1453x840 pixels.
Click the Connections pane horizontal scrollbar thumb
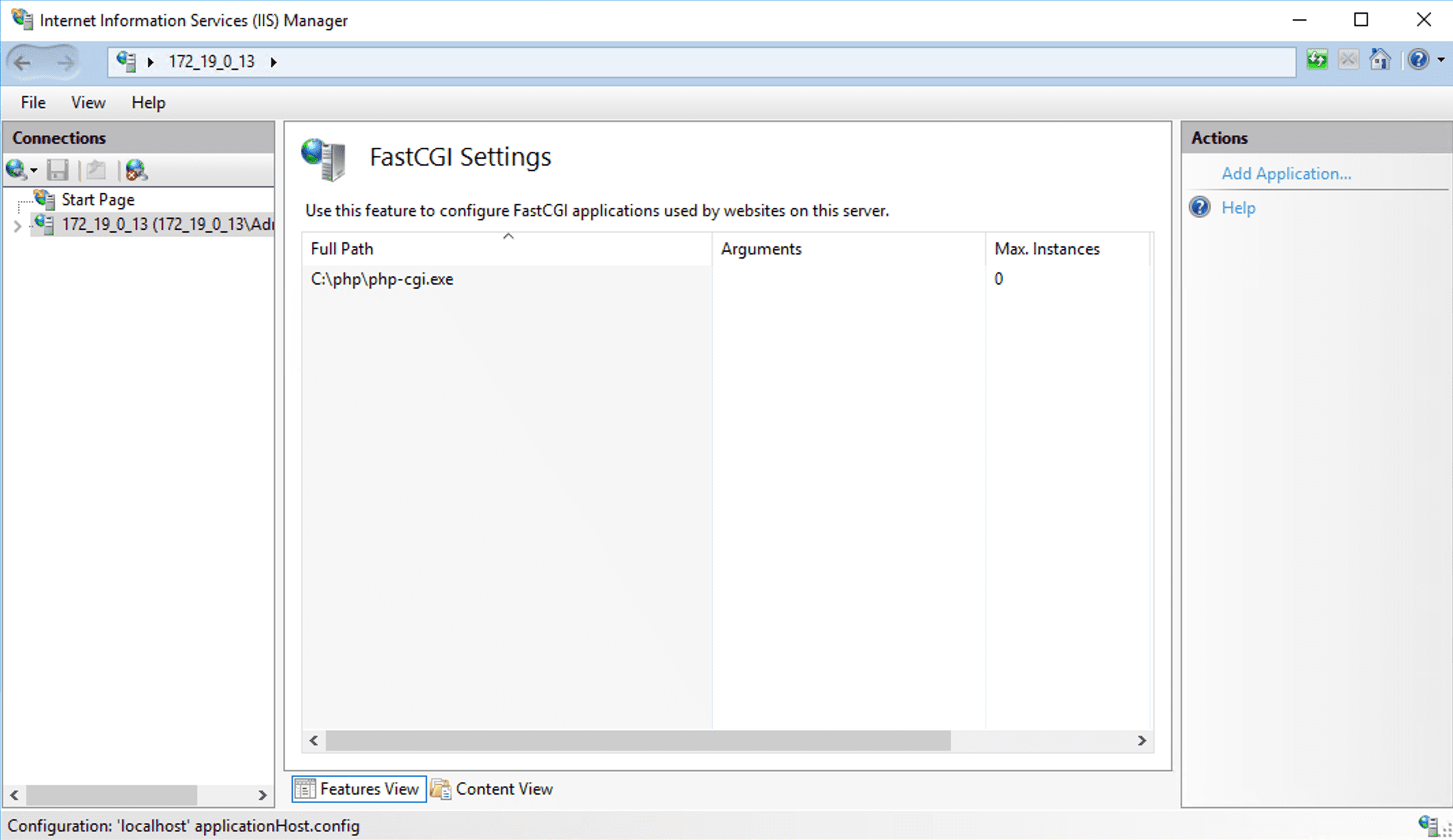coord(112,795)
